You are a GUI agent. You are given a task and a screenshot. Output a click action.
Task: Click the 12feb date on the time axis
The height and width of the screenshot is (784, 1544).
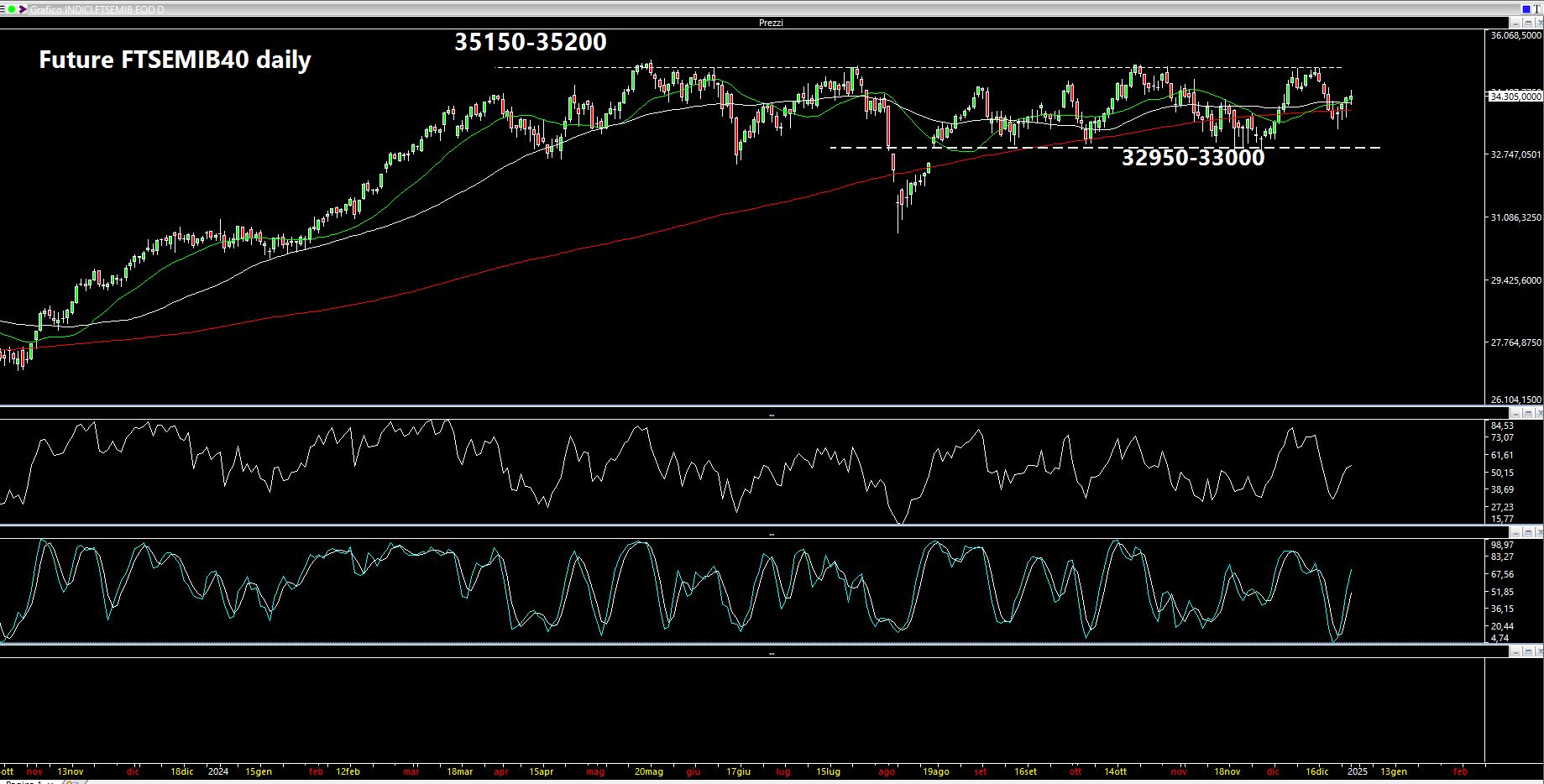348,771
